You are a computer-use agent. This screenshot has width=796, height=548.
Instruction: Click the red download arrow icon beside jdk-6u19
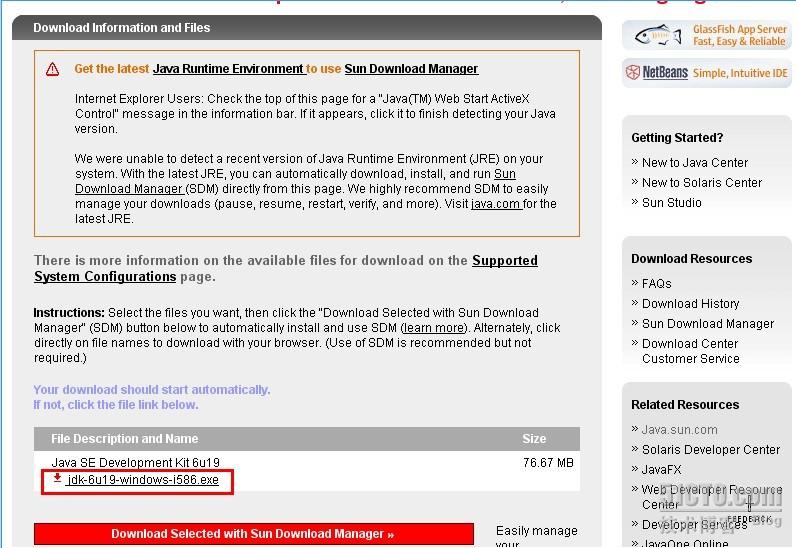click(57, 478)
